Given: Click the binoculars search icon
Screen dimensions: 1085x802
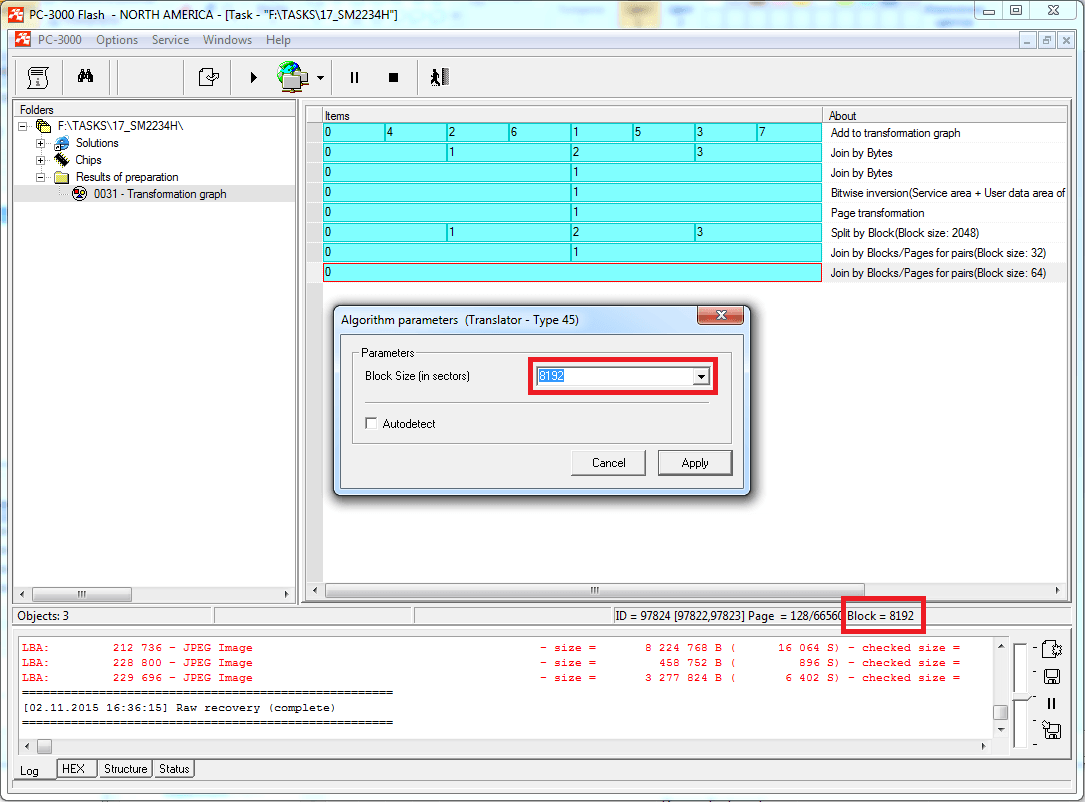Looking at the screenshot, I should click(x=85, y=76).
